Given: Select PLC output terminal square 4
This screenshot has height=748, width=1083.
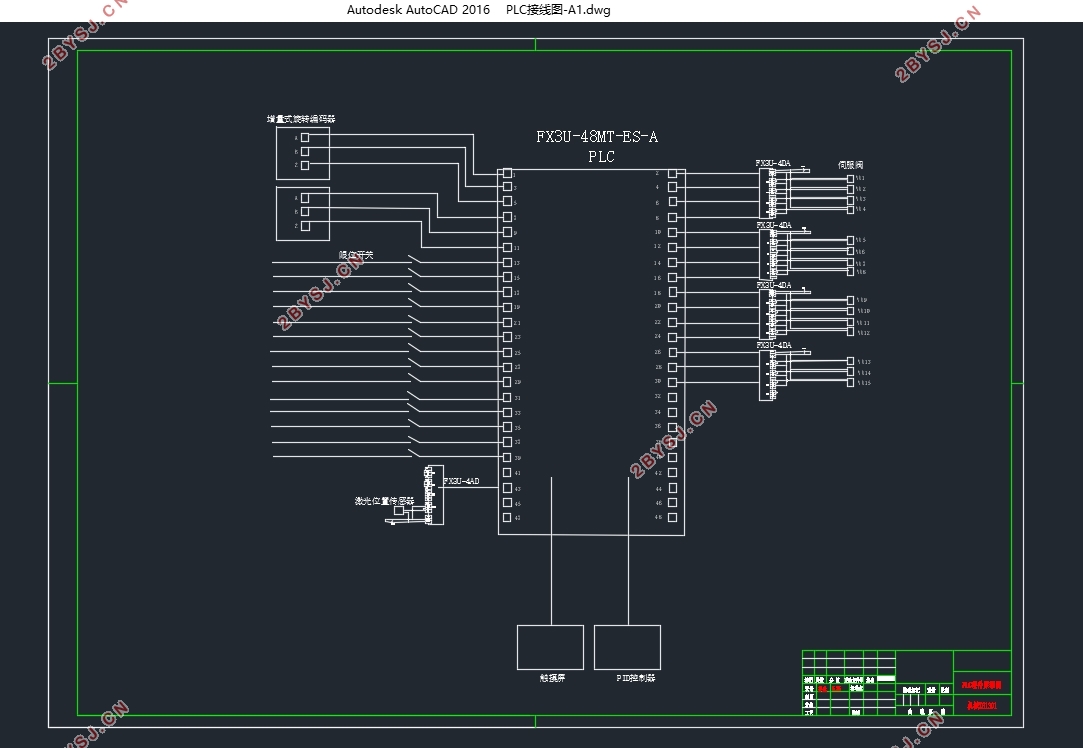Looking at the screenshot, I should point(673,187).
